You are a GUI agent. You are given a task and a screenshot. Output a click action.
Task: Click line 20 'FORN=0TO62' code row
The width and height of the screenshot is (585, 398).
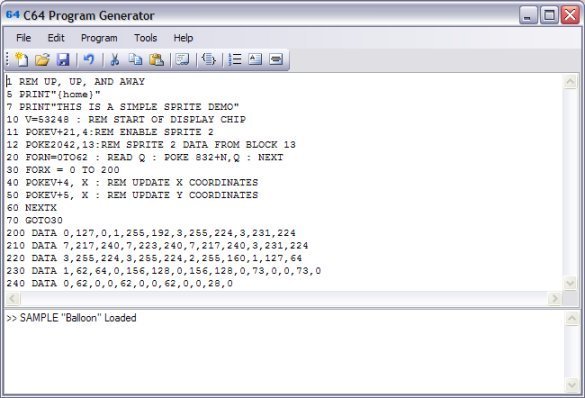(x=145, y=157)
